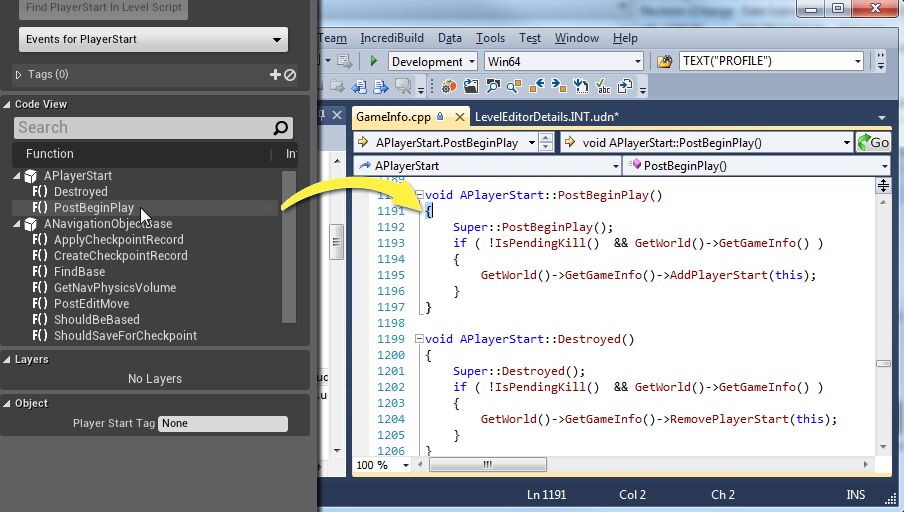Image resolution: width=904 pixels, height=512 pixels.
Task: Open Events for PlayerStart dropdown
Action: click(153, 39)
